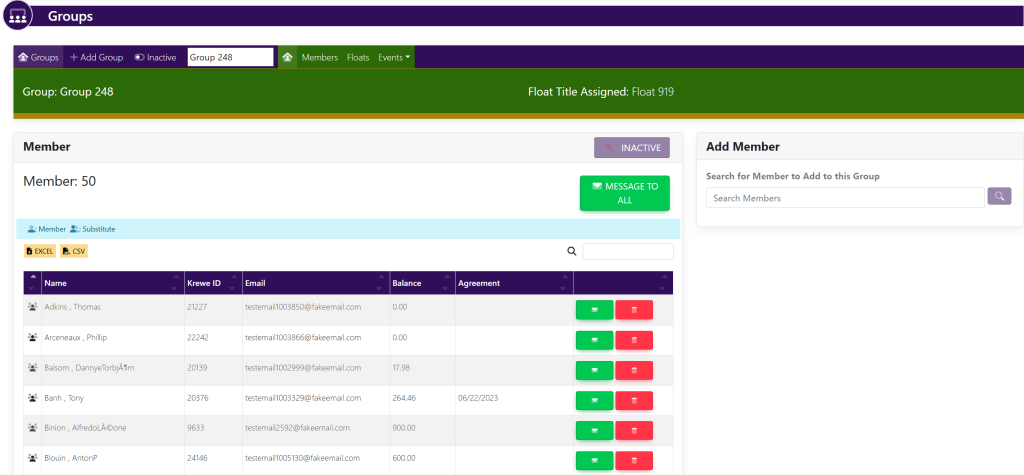
Task: Click the green home icon in navbar
Action: click(287, 58)
